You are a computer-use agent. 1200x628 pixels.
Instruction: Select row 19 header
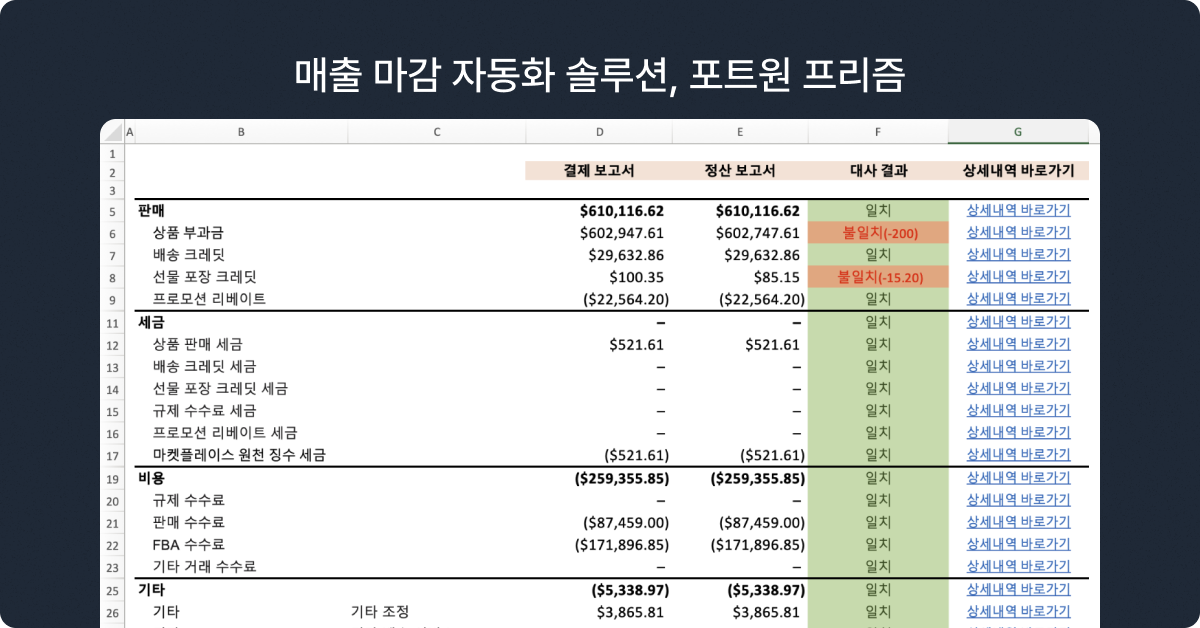click(112, 478)
